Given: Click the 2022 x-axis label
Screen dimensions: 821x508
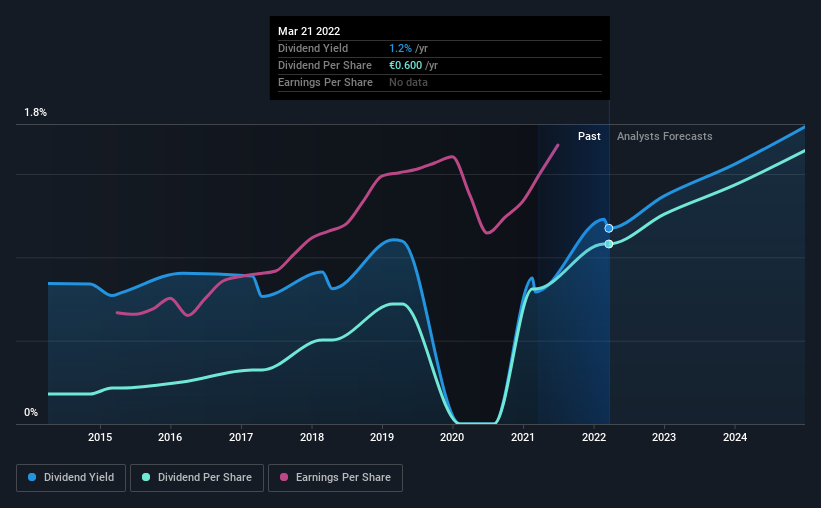Looking at the screenshot, I should (594, 437).
